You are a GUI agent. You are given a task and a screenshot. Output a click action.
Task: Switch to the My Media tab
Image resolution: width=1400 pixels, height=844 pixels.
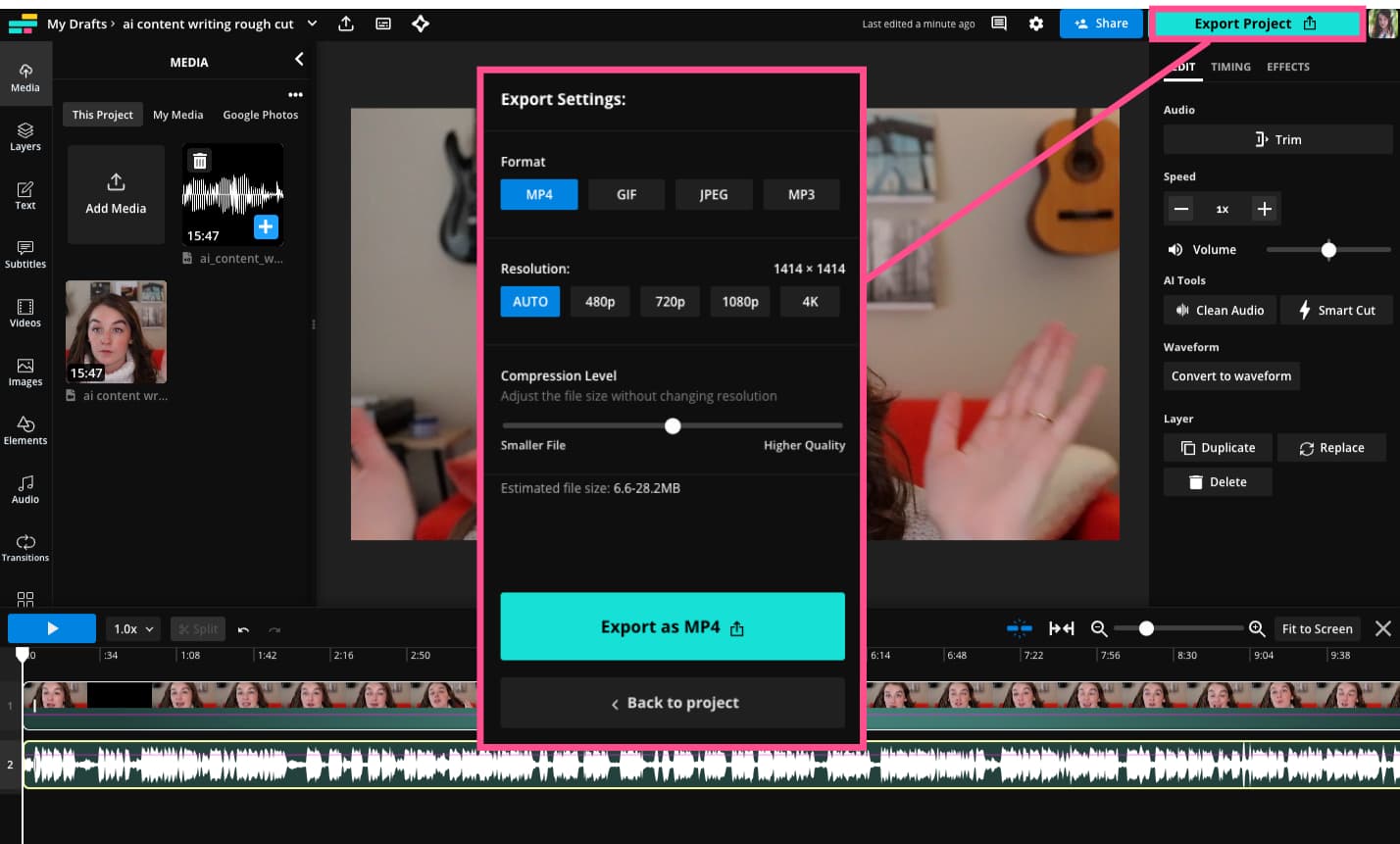click(x=178, y=115)
